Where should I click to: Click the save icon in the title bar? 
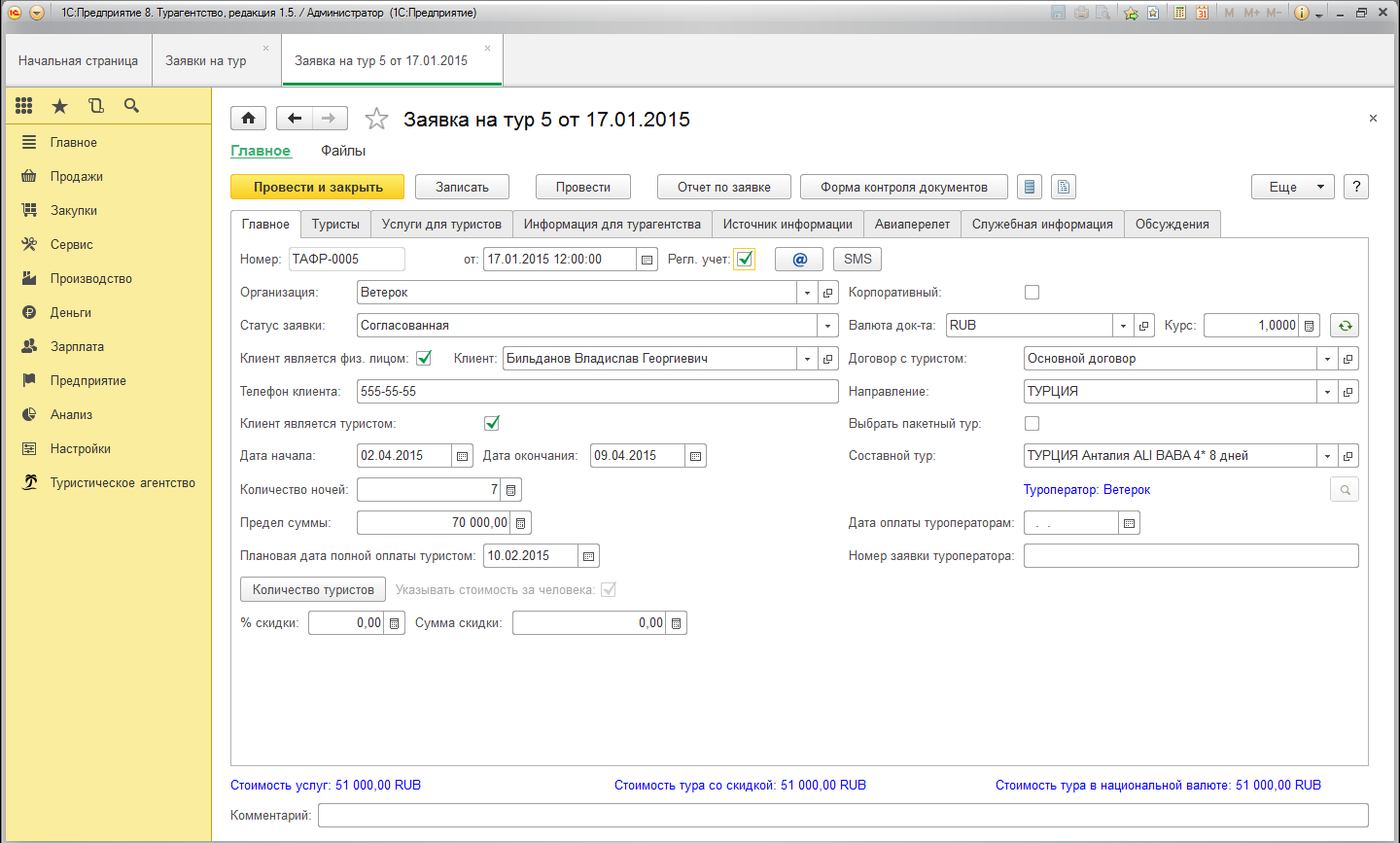pyautogui.click(x=1058, y=13)
